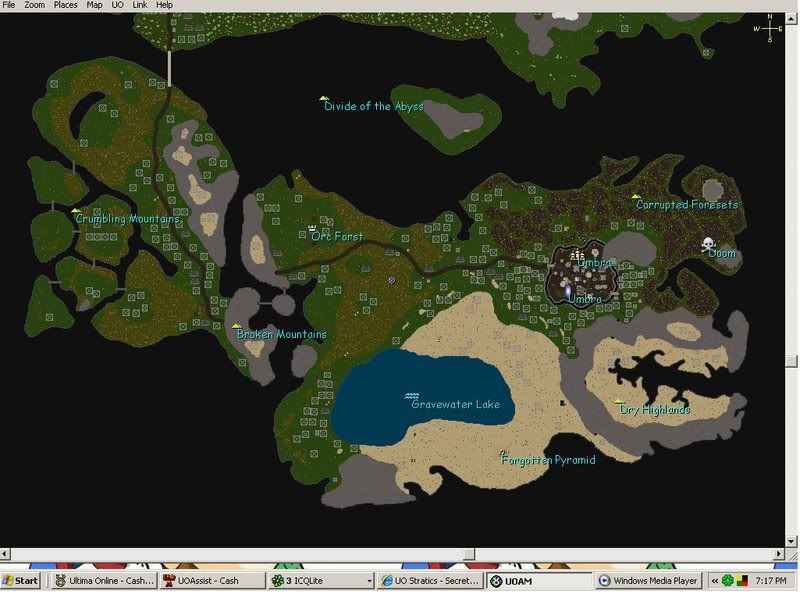Click the vertical scrollbar thumb
The height and width of the screenshot is (601, 800).
pyautogui.click(x=791, y=361)
